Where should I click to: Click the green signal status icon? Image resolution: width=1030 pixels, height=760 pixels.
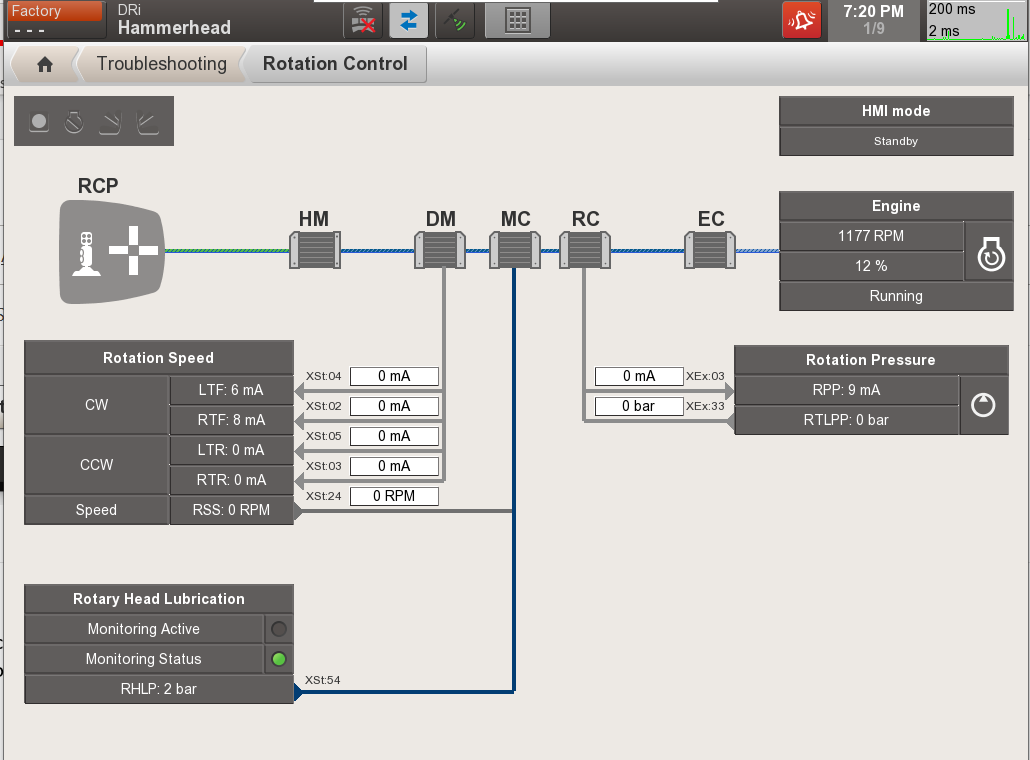coord(455,20)
